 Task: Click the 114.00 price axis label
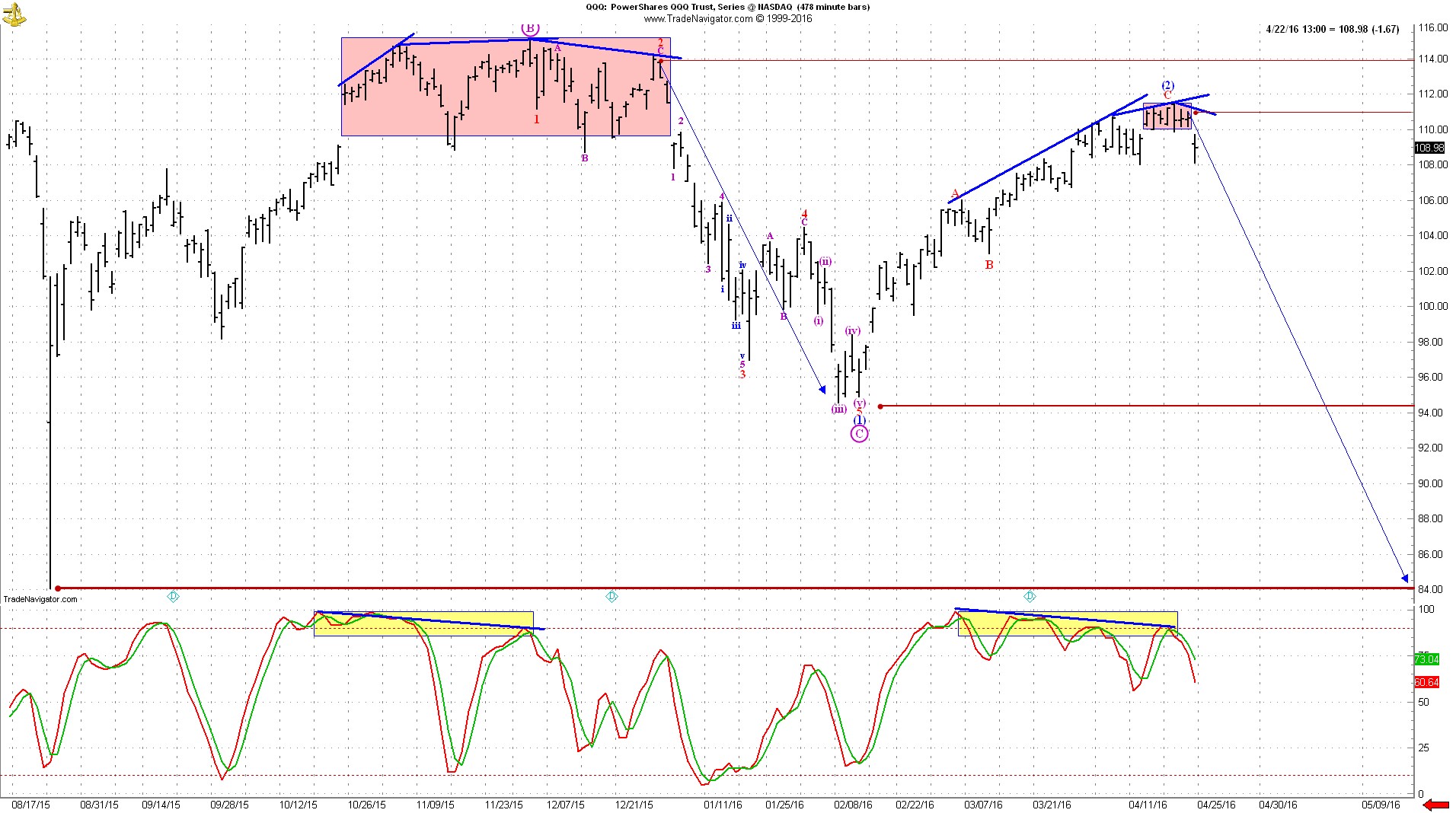(x=1432, y=59)
